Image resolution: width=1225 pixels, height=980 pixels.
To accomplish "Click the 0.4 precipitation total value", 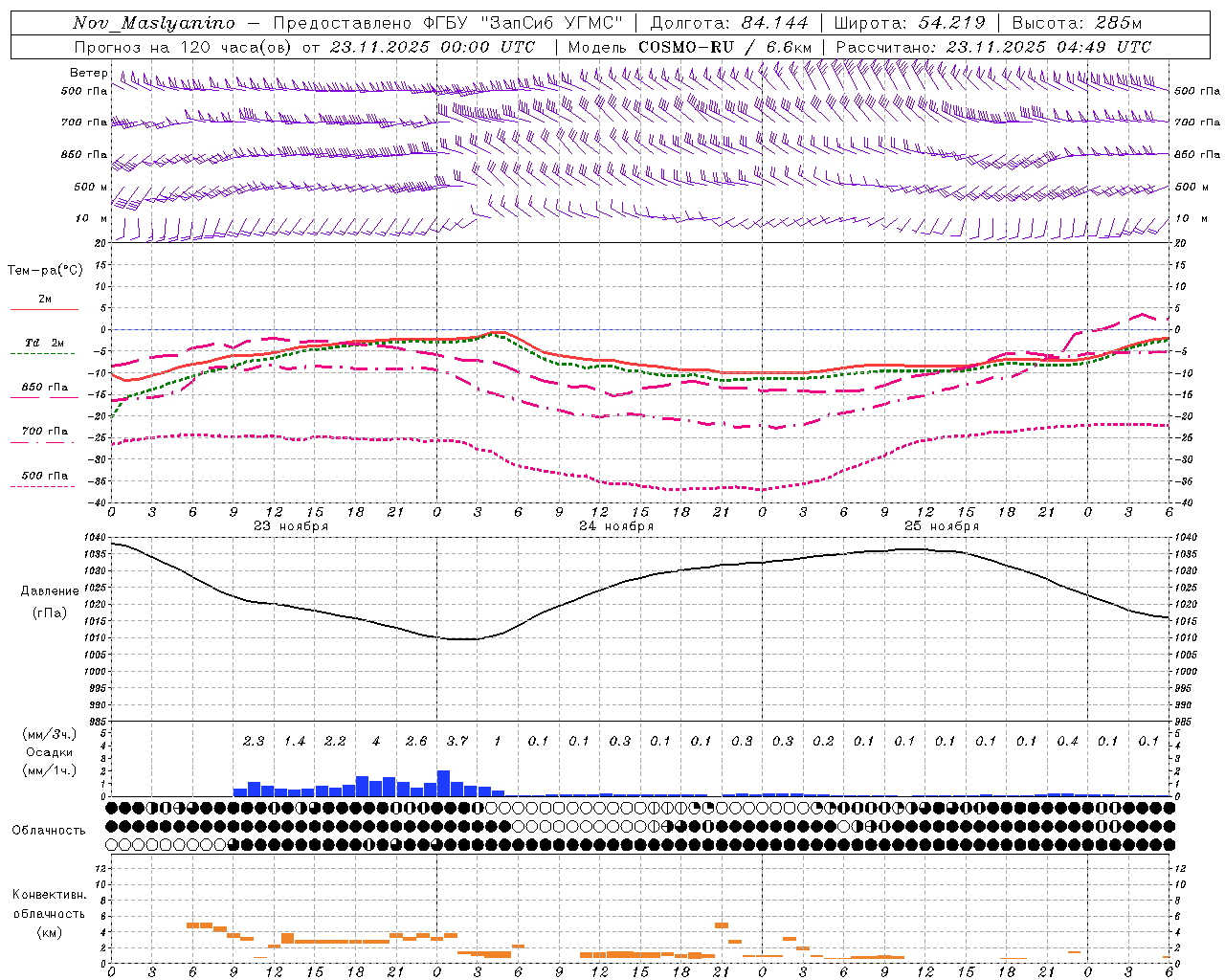I will (x=1067, y=741).
